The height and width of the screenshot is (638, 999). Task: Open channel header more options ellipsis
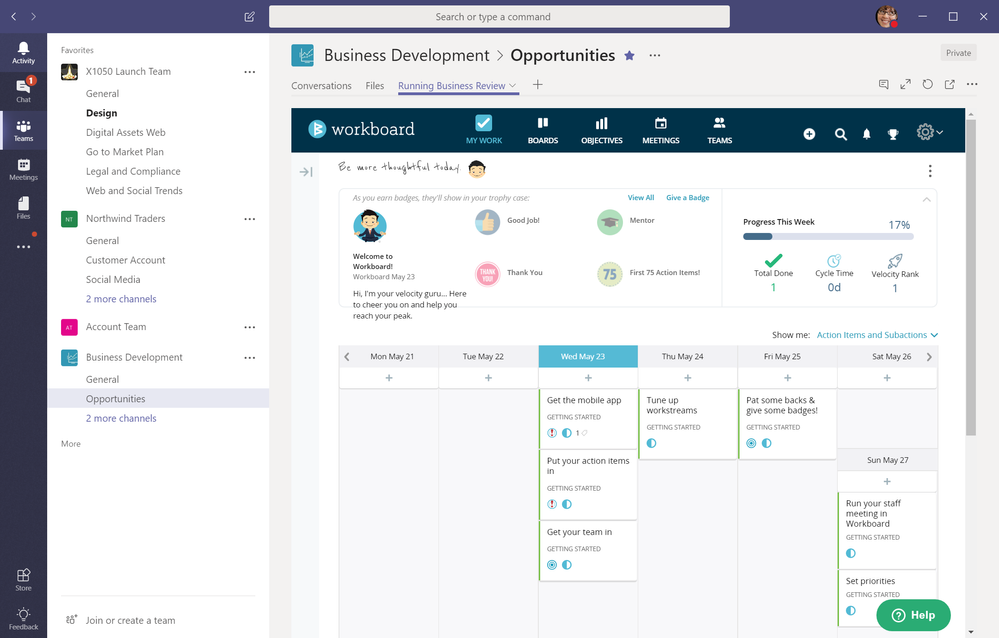[655, 55]
